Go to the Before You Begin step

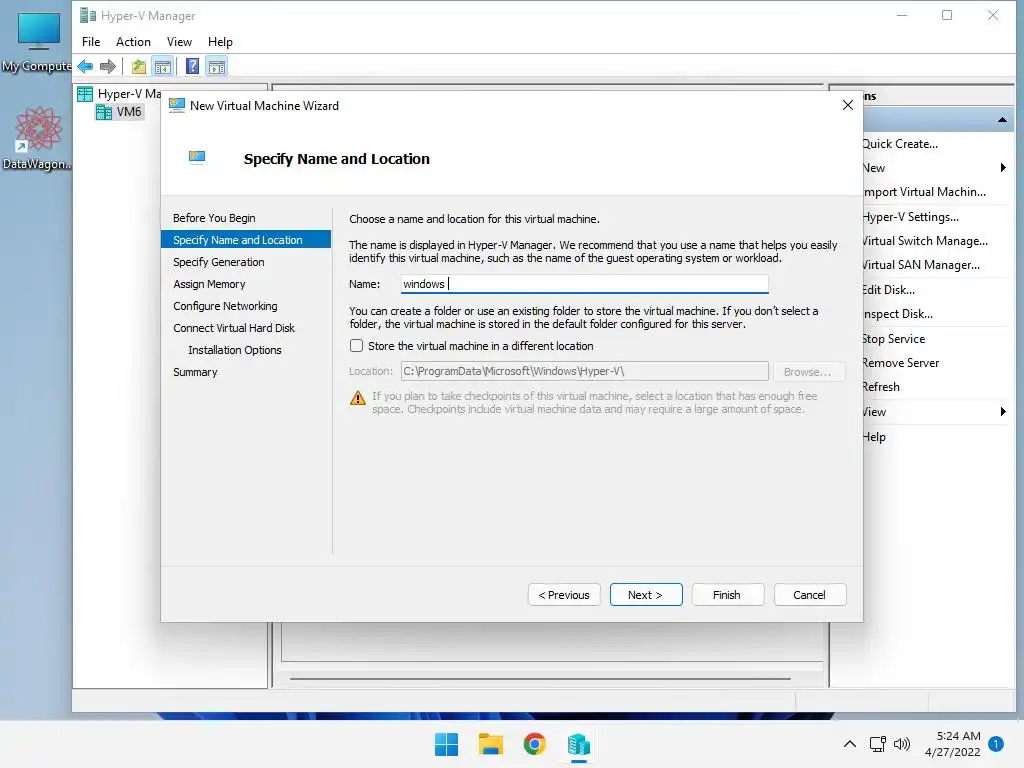coord(214,218)
